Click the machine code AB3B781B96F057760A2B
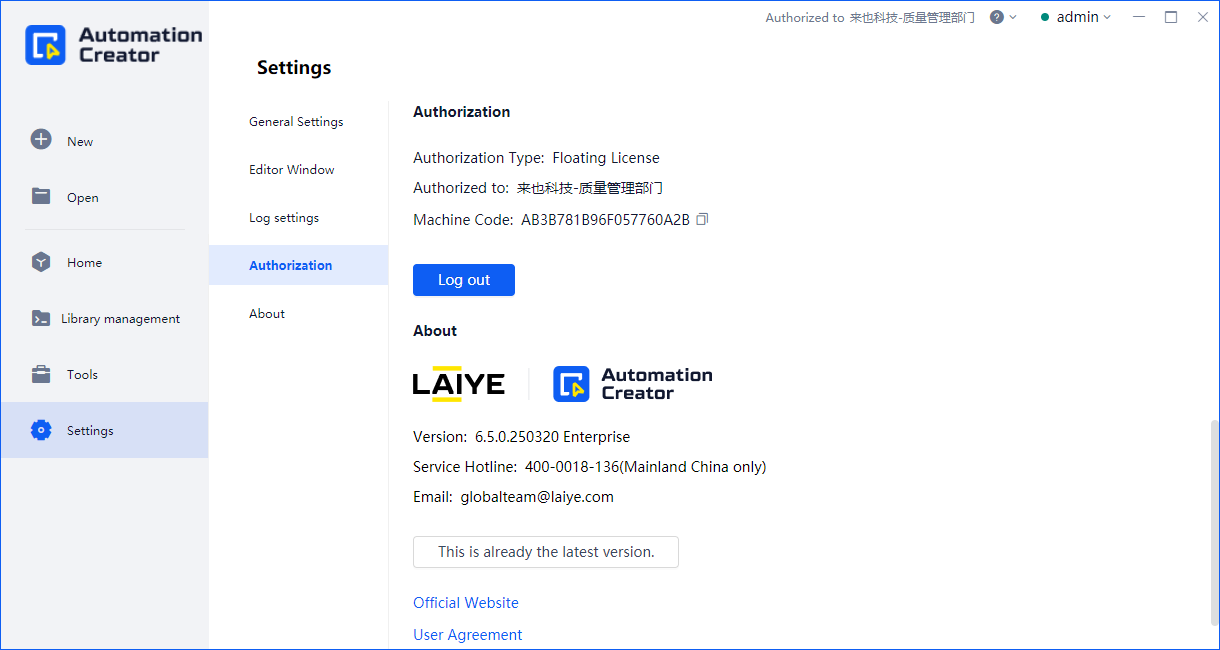 tap(606, 220)
